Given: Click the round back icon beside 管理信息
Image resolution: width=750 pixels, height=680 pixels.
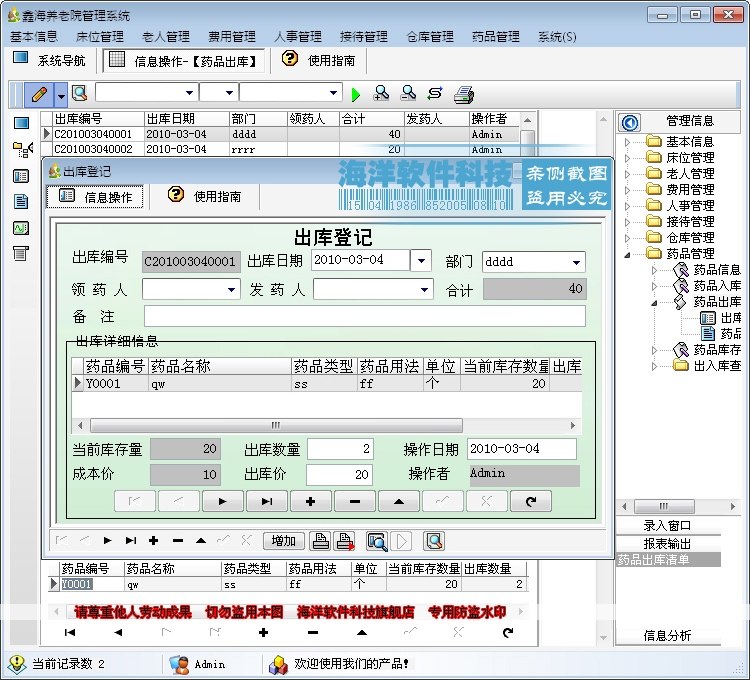Looking at the screenshot, I should [x=630, y=122].
